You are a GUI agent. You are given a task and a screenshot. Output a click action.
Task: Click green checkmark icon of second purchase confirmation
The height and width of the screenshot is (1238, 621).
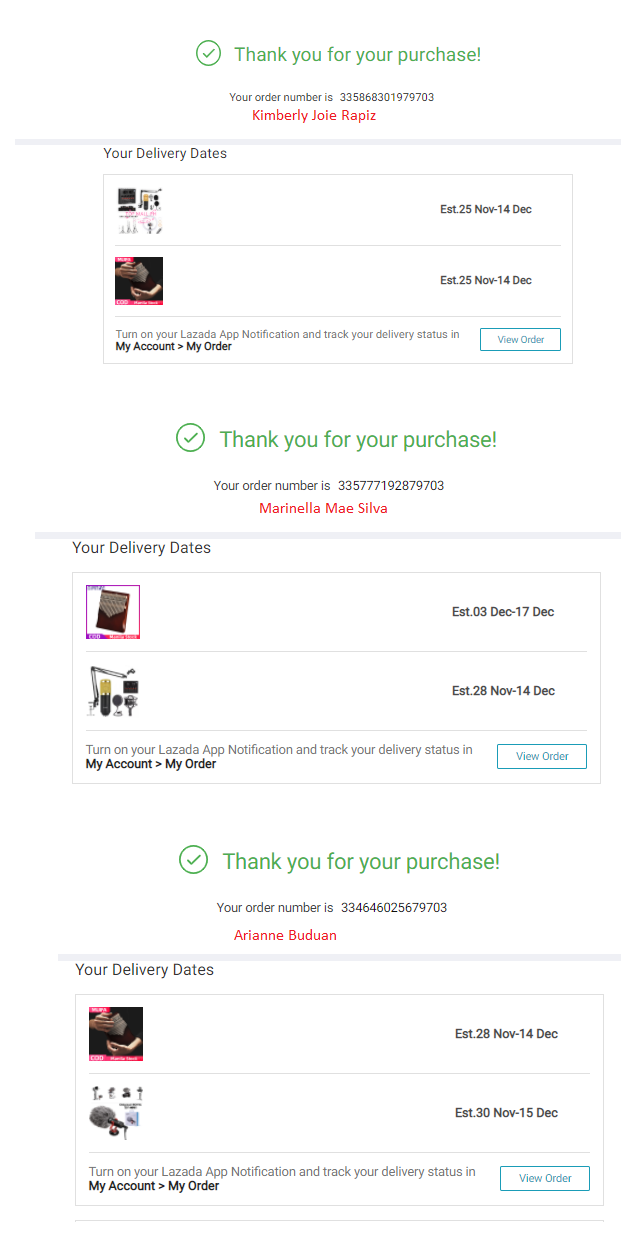click(x=190, y=438)
